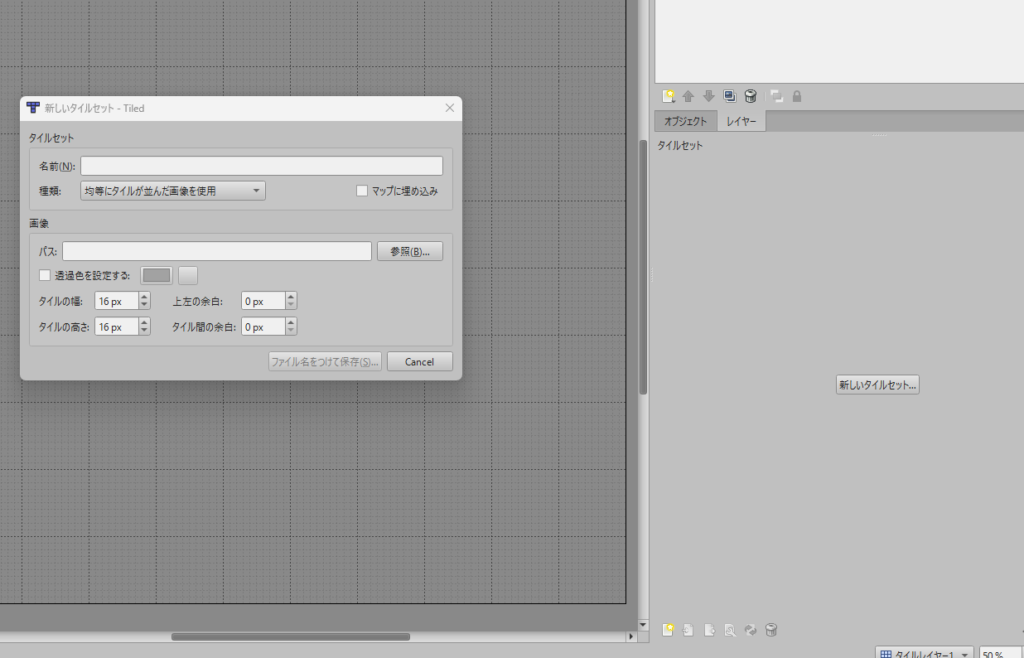
Task: Click the lock layers padlock icon
Action: (x=797, y=96)
